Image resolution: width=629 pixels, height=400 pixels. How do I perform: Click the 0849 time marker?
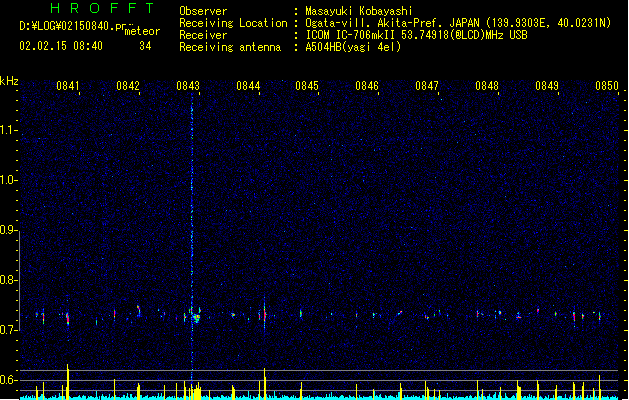point(547,86)
